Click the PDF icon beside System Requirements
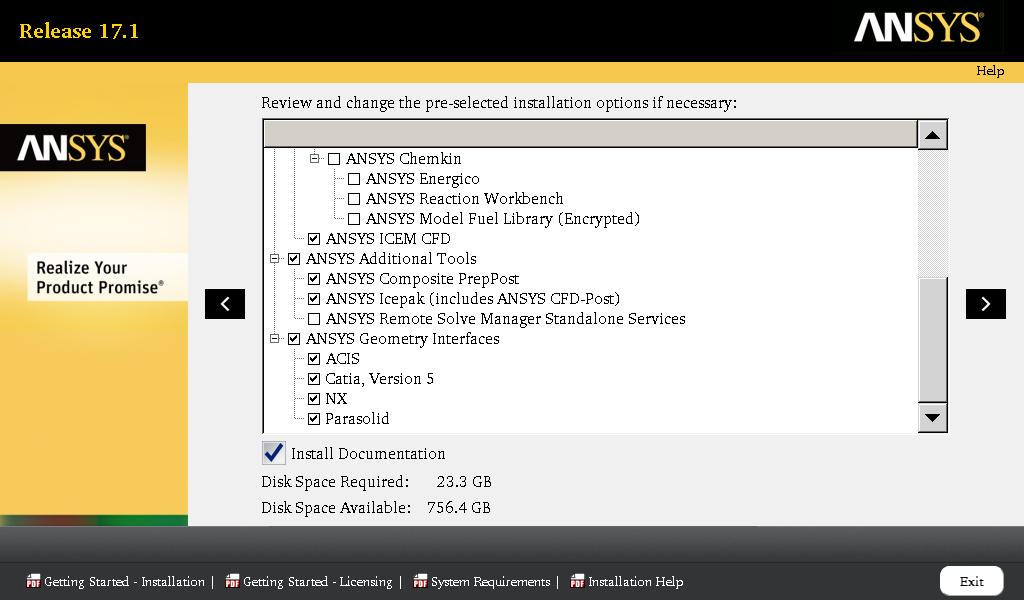The image size is (1024, 600). (421, 581)
